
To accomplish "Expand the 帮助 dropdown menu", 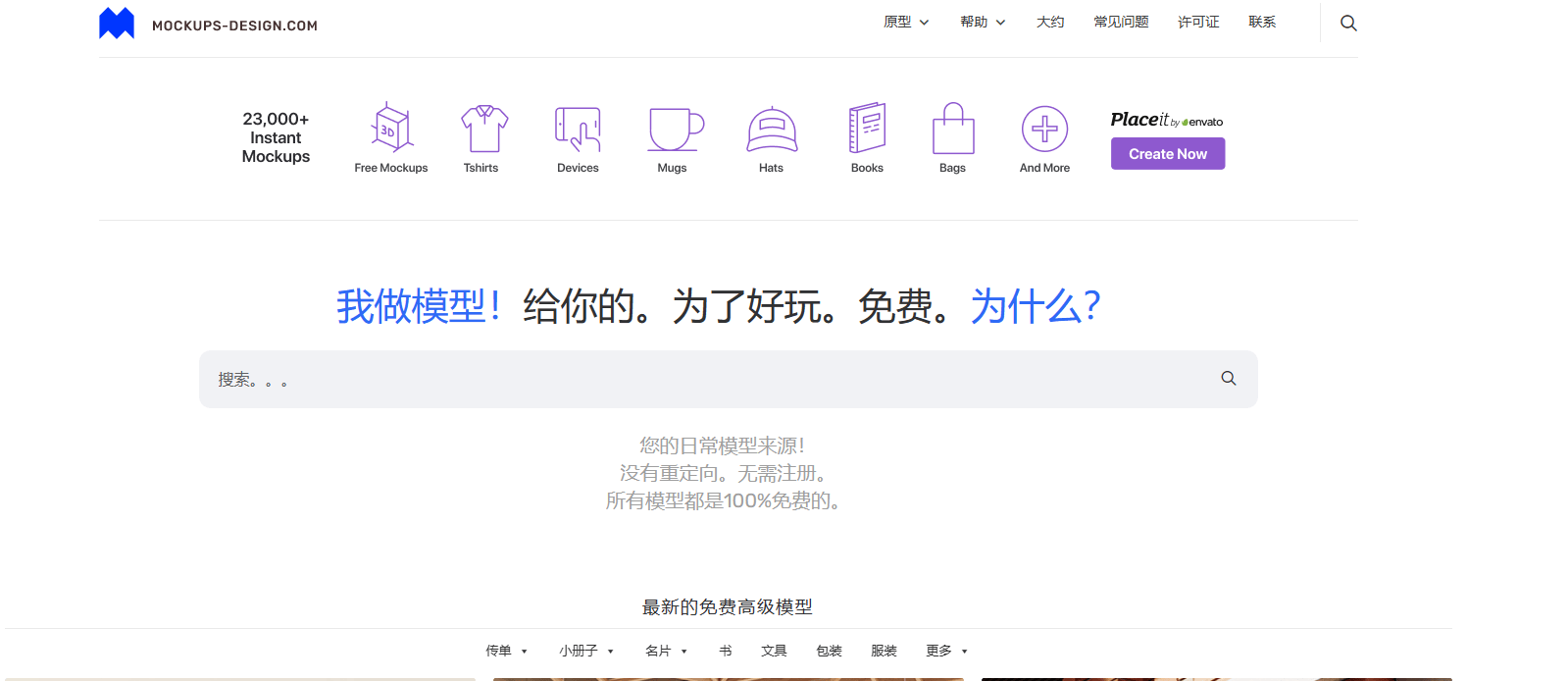I will tap(983, 22).
